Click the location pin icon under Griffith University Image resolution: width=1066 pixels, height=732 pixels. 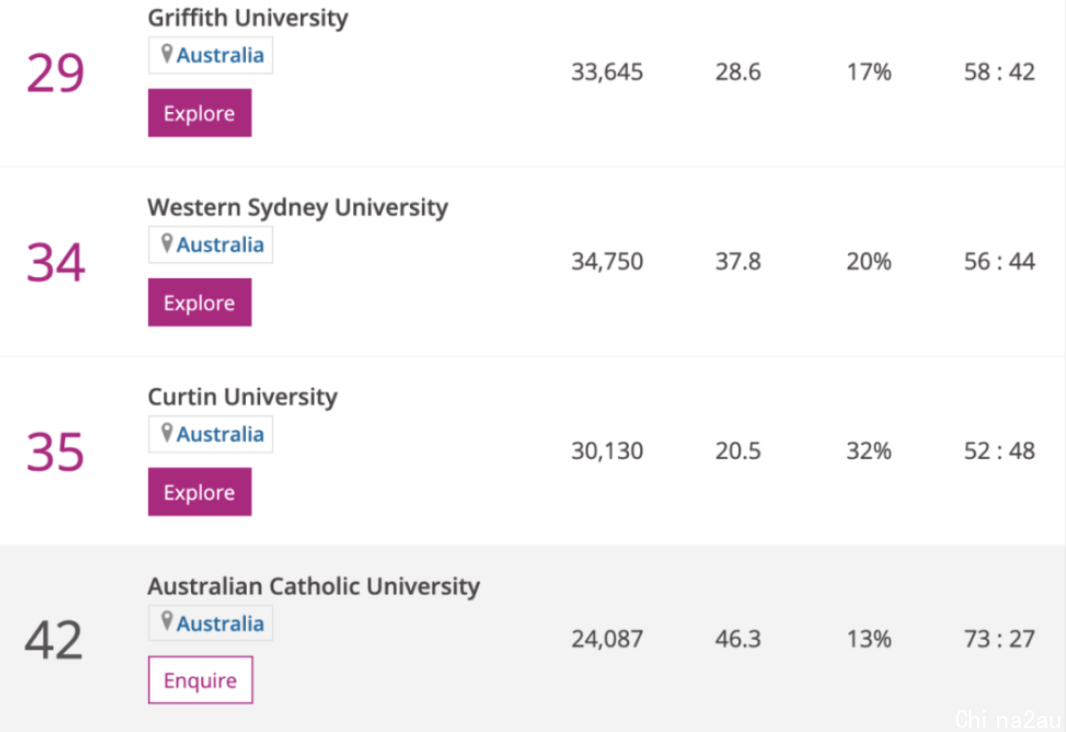167,54
